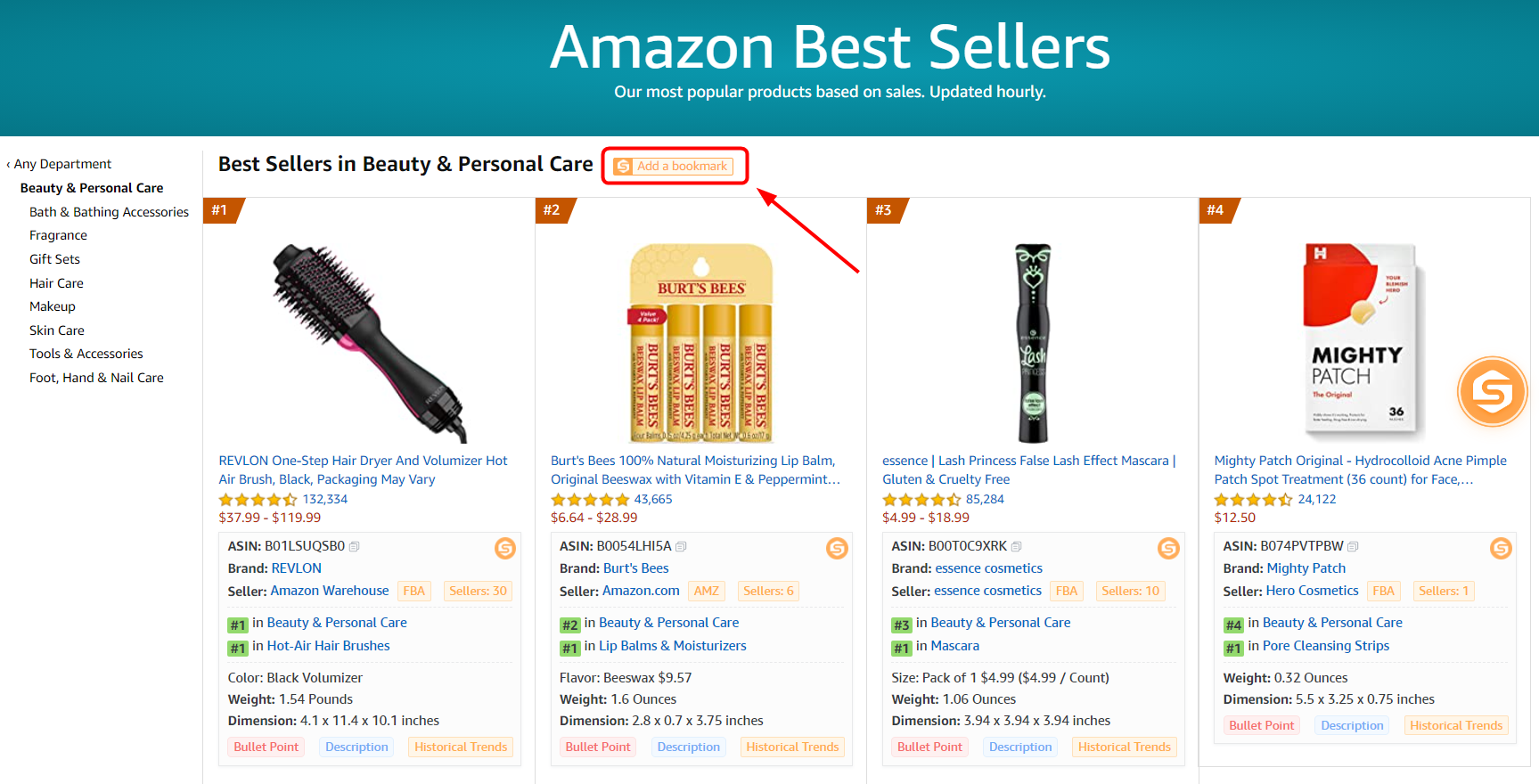Click the Burt's Bees lip balm product image

click(x=700, y=343)
